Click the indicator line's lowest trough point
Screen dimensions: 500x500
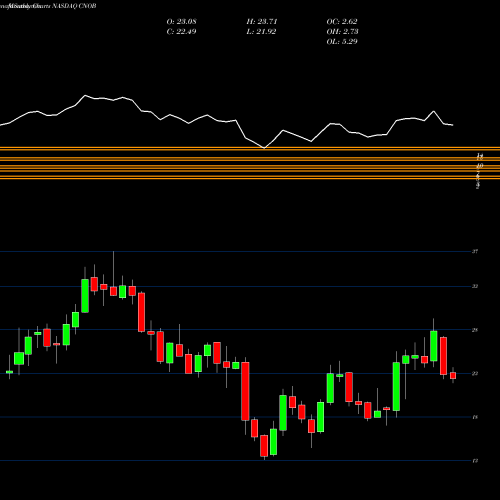pyautogui.click(x=264, y=148)
